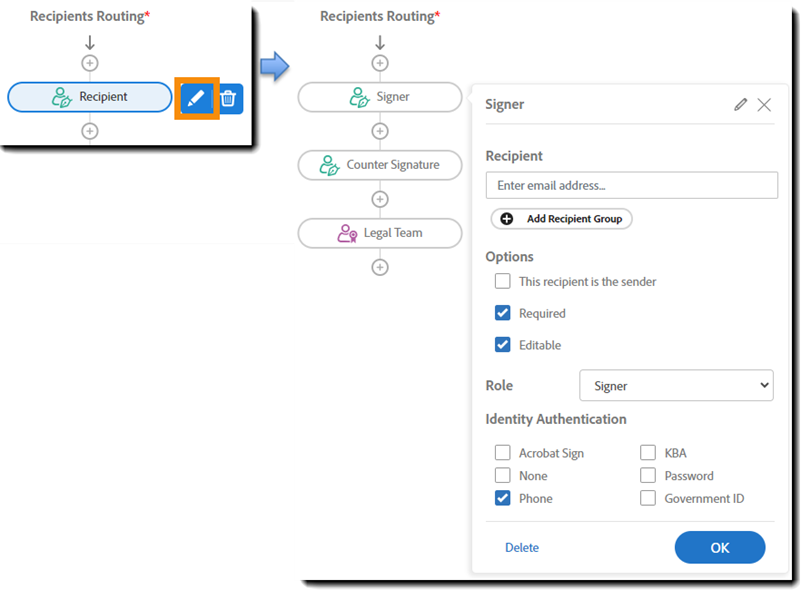Uncheck the Required option
The height and width of the screenshot is (590, 801).
(x=502, y=313)
